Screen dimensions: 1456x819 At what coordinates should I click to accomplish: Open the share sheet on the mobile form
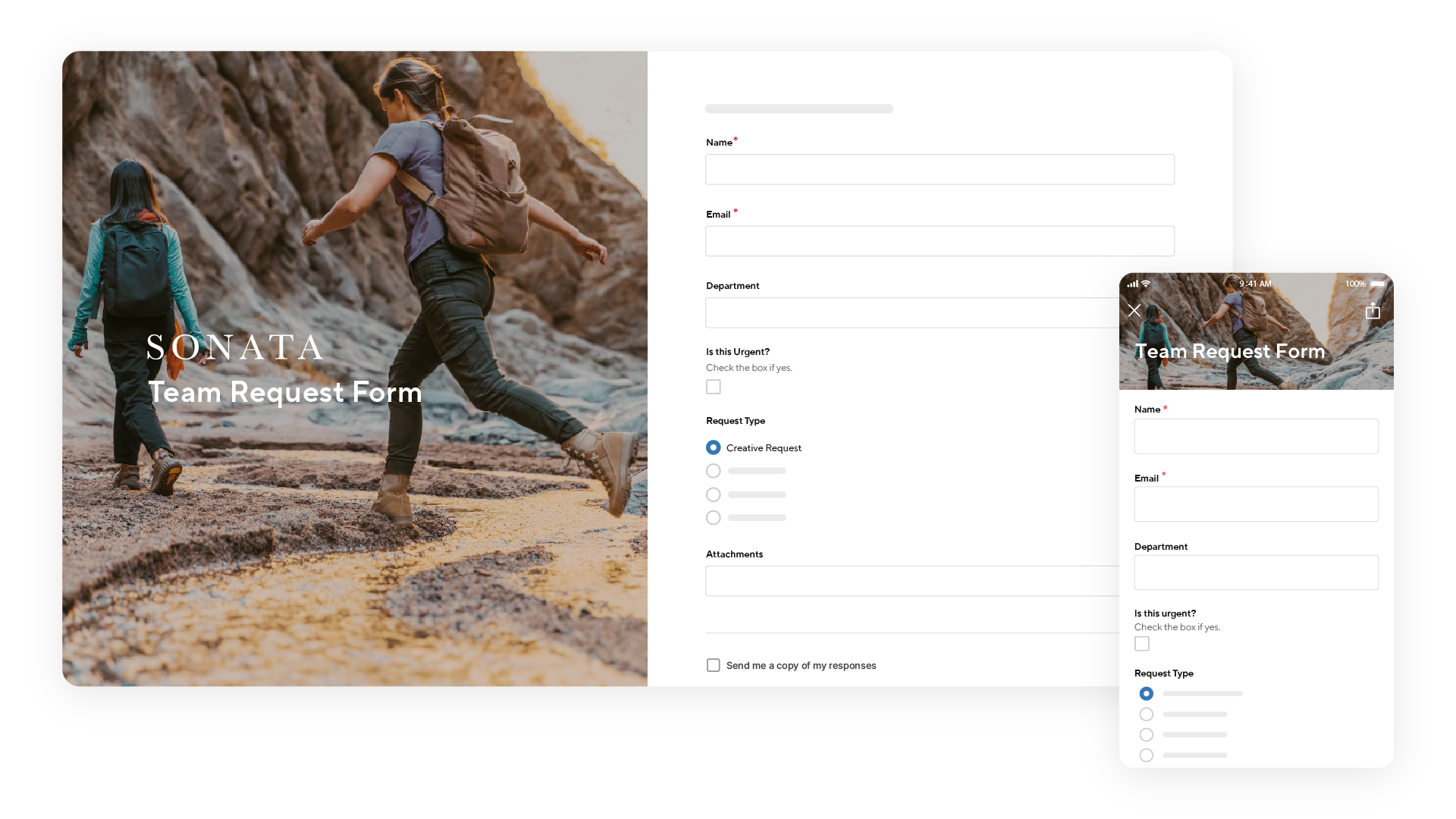point(1373,310)
